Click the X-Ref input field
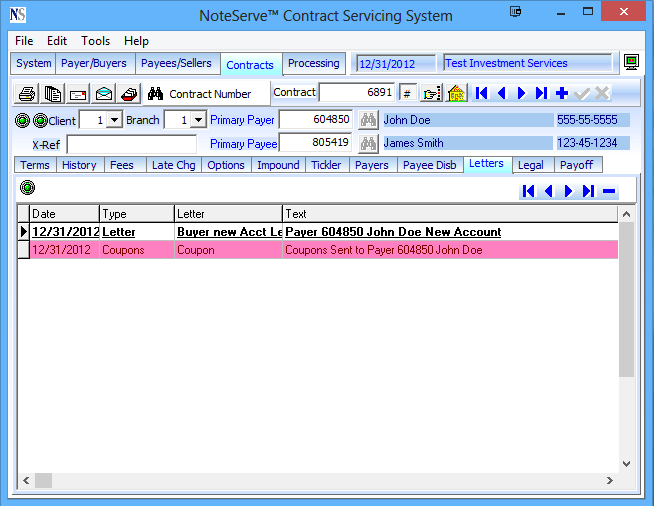The image size is (654, 506). pyautogui.click(x=132, y=144)
